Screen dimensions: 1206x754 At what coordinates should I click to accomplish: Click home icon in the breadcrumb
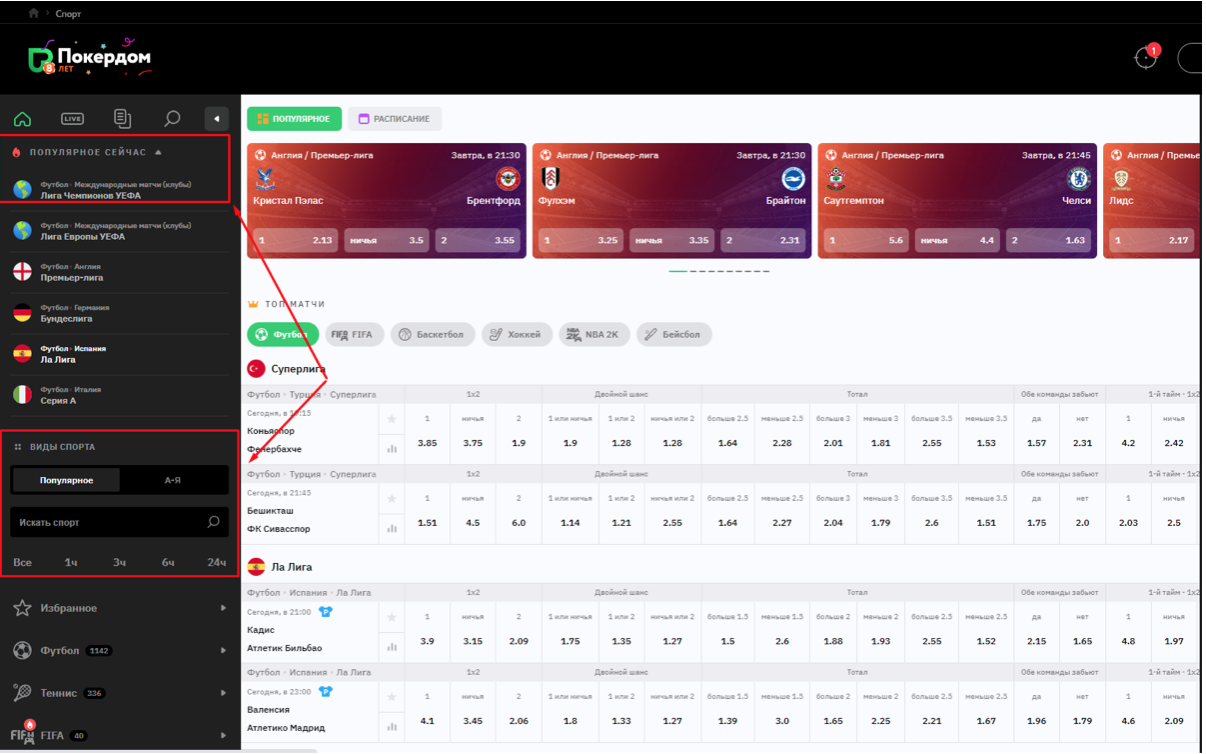coord(34,14)
